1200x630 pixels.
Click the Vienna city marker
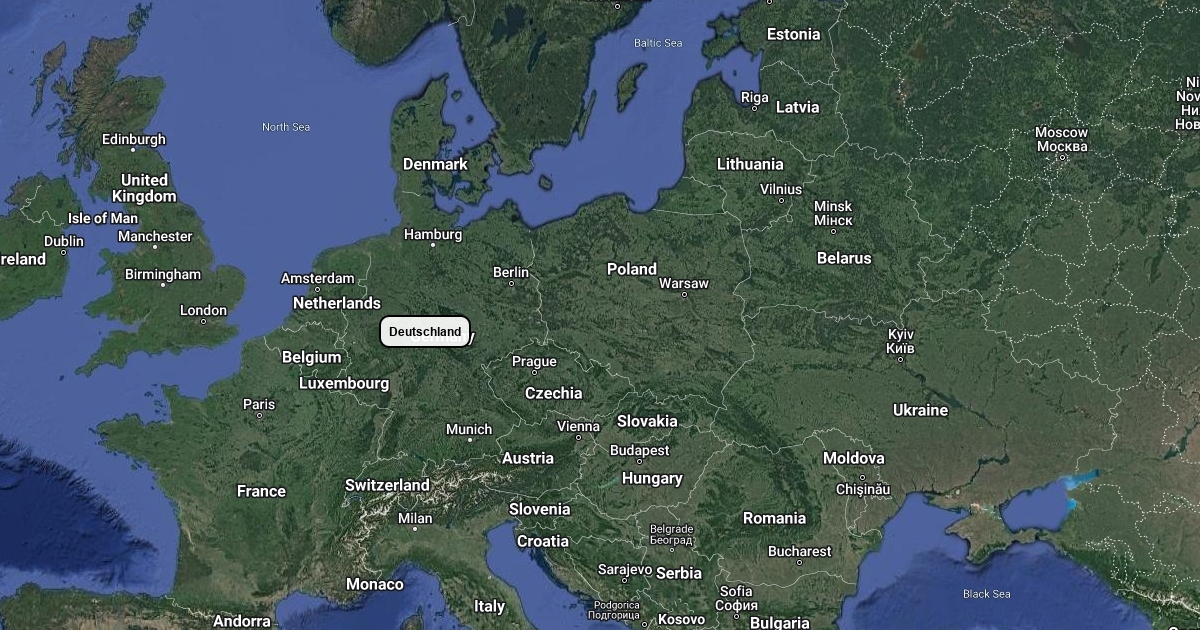[578, 437]
